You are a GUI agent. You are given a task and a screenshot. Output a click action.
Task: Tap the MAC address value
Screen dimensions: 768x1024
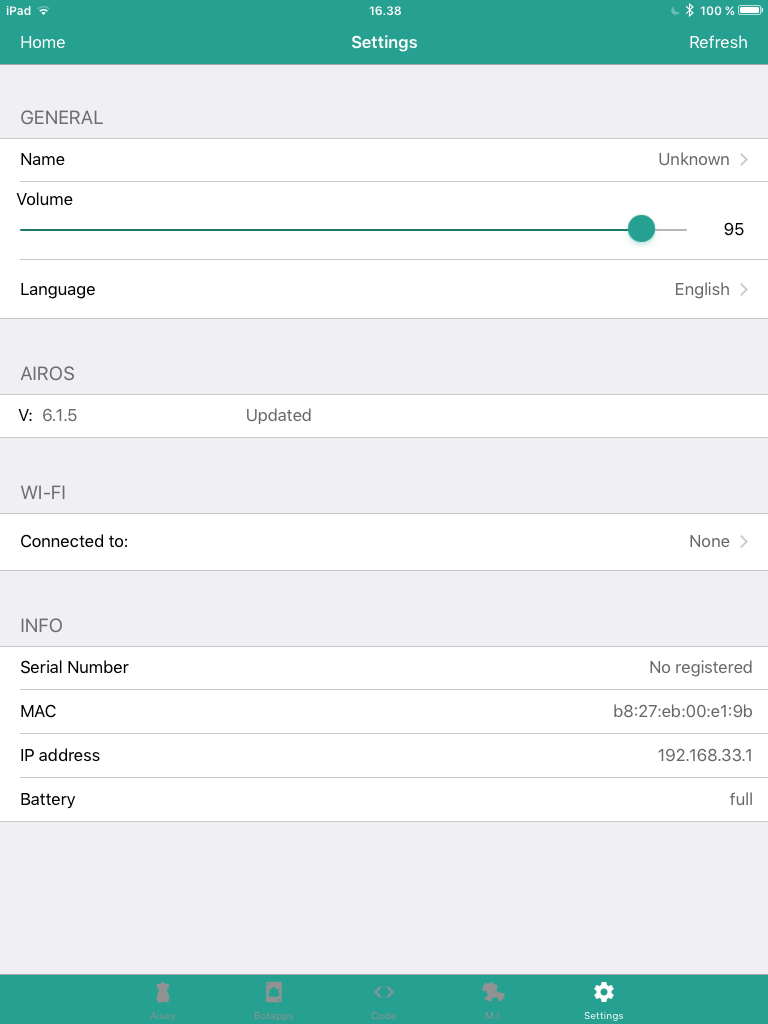click(x=682, y=712)
